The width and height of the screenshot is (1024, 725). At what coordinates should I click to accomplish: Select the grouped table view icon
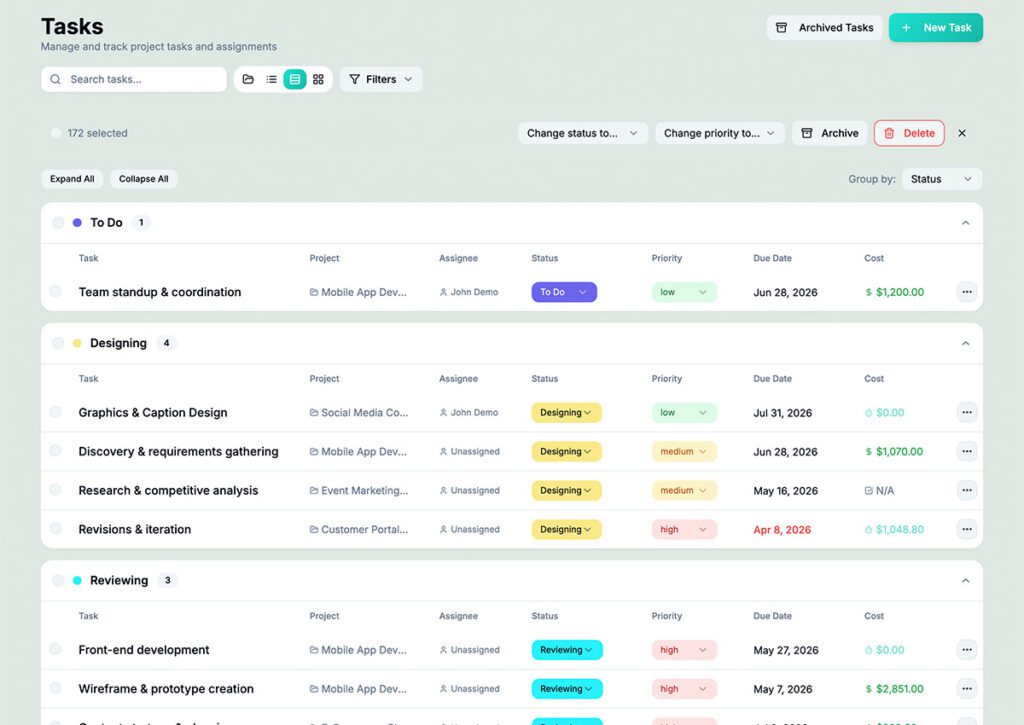[x=295, y=79]
